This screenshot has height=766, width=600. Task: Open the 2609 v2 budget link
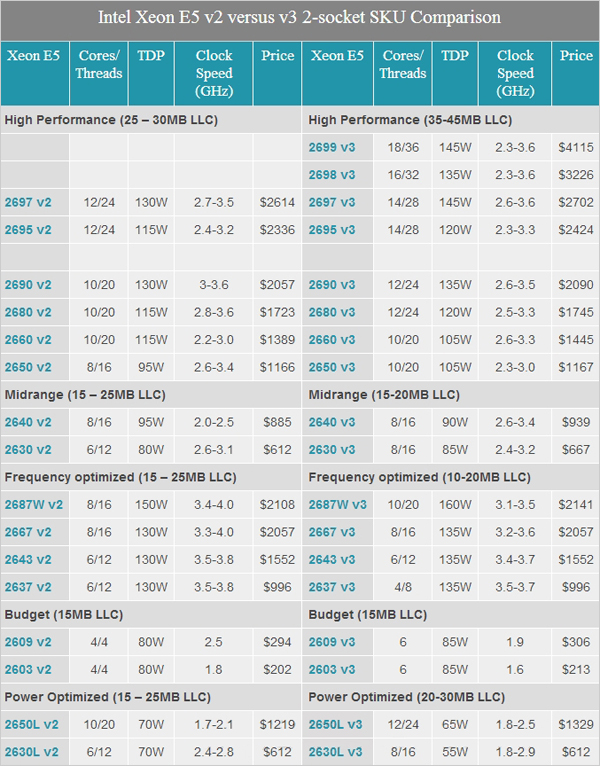[28, 642]
